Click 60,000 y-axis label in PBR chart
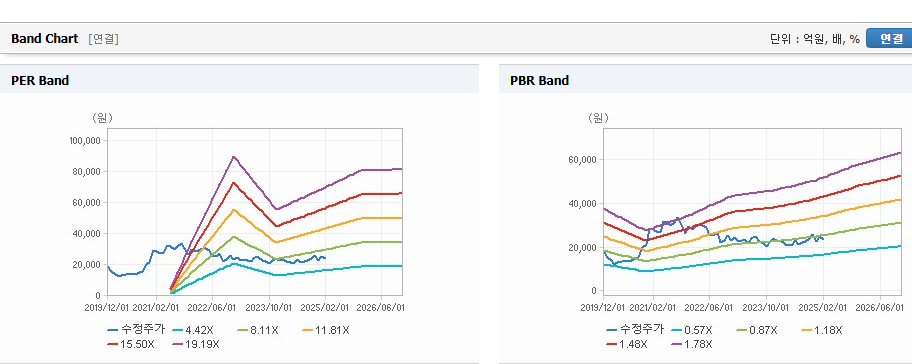This screenshot has height=364, width=912. 583,160
